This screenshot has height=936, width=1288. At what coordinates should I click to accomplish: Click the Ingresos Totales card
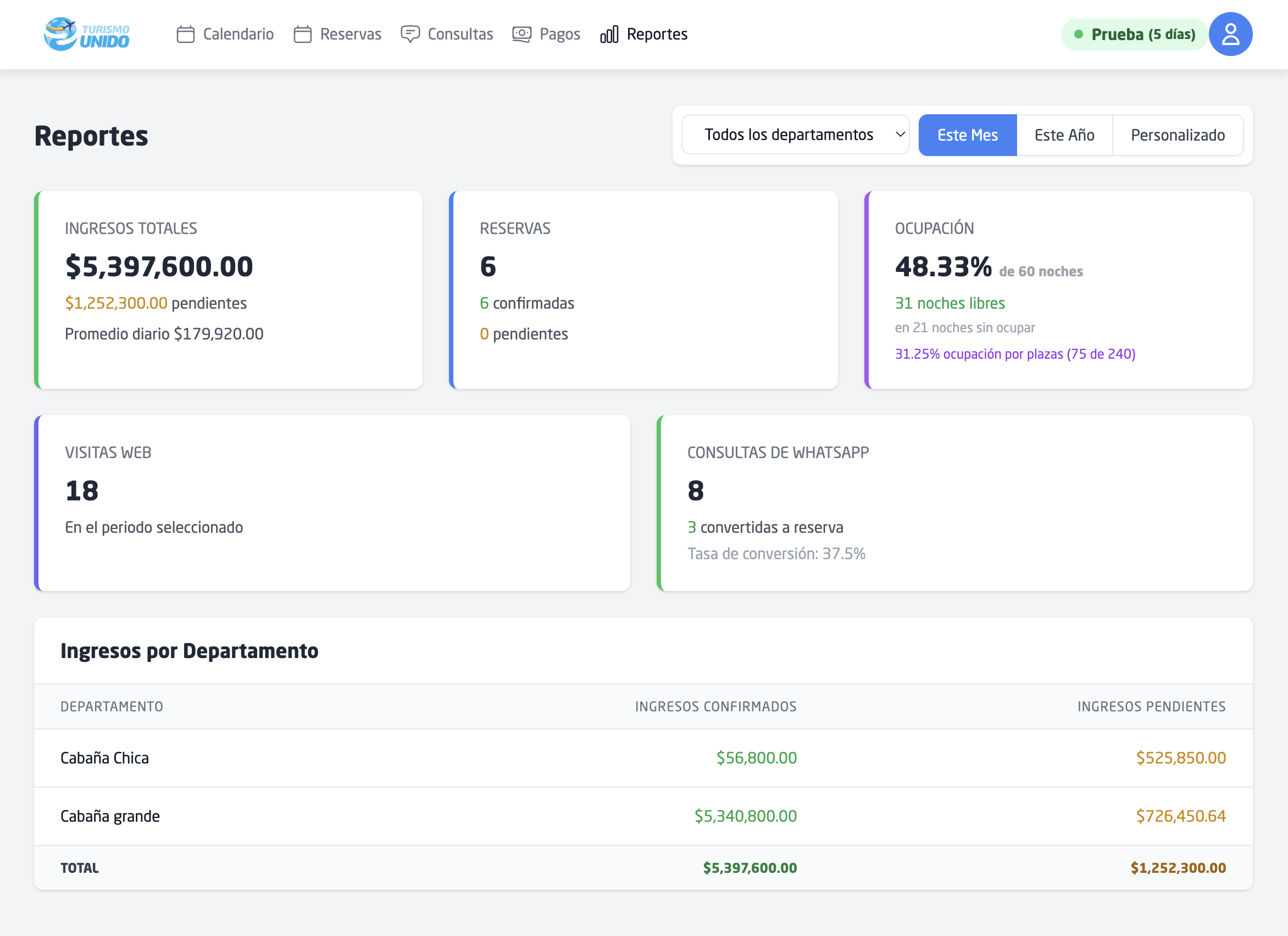coord(228,289)
